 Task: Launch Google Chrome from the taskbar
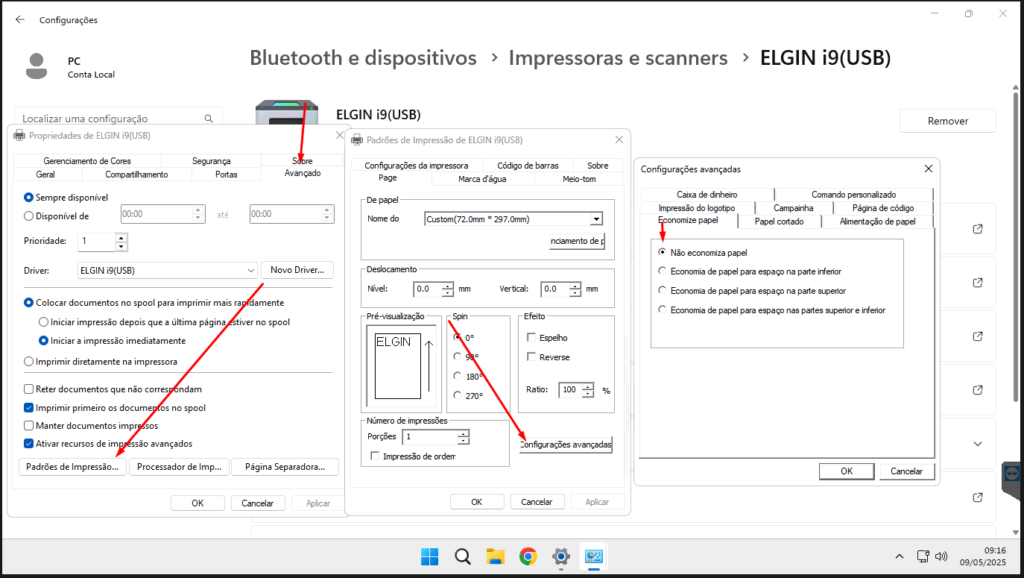click(x=527, y=556)
